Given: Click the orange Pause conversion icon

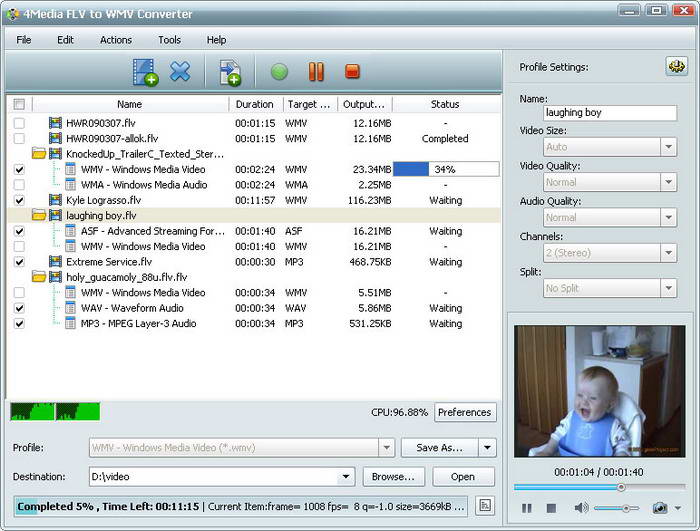Looking at the screenshot, I should coord(316,71).
